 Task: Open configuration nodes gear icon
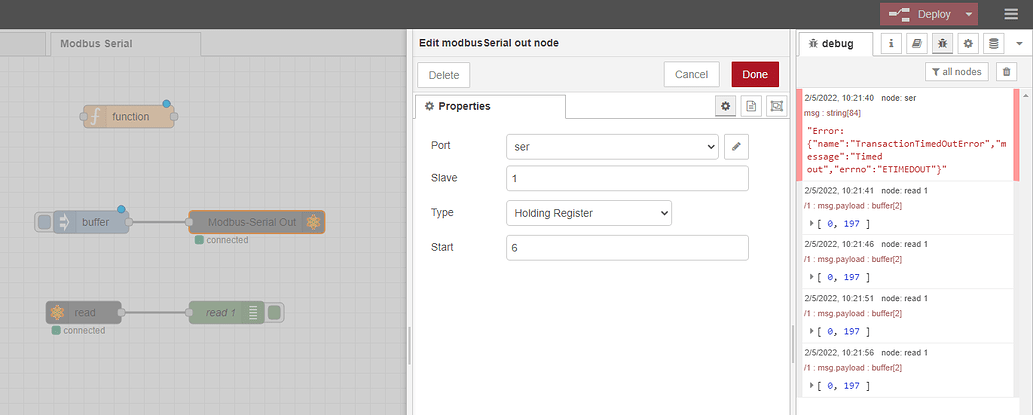[967, 44]
